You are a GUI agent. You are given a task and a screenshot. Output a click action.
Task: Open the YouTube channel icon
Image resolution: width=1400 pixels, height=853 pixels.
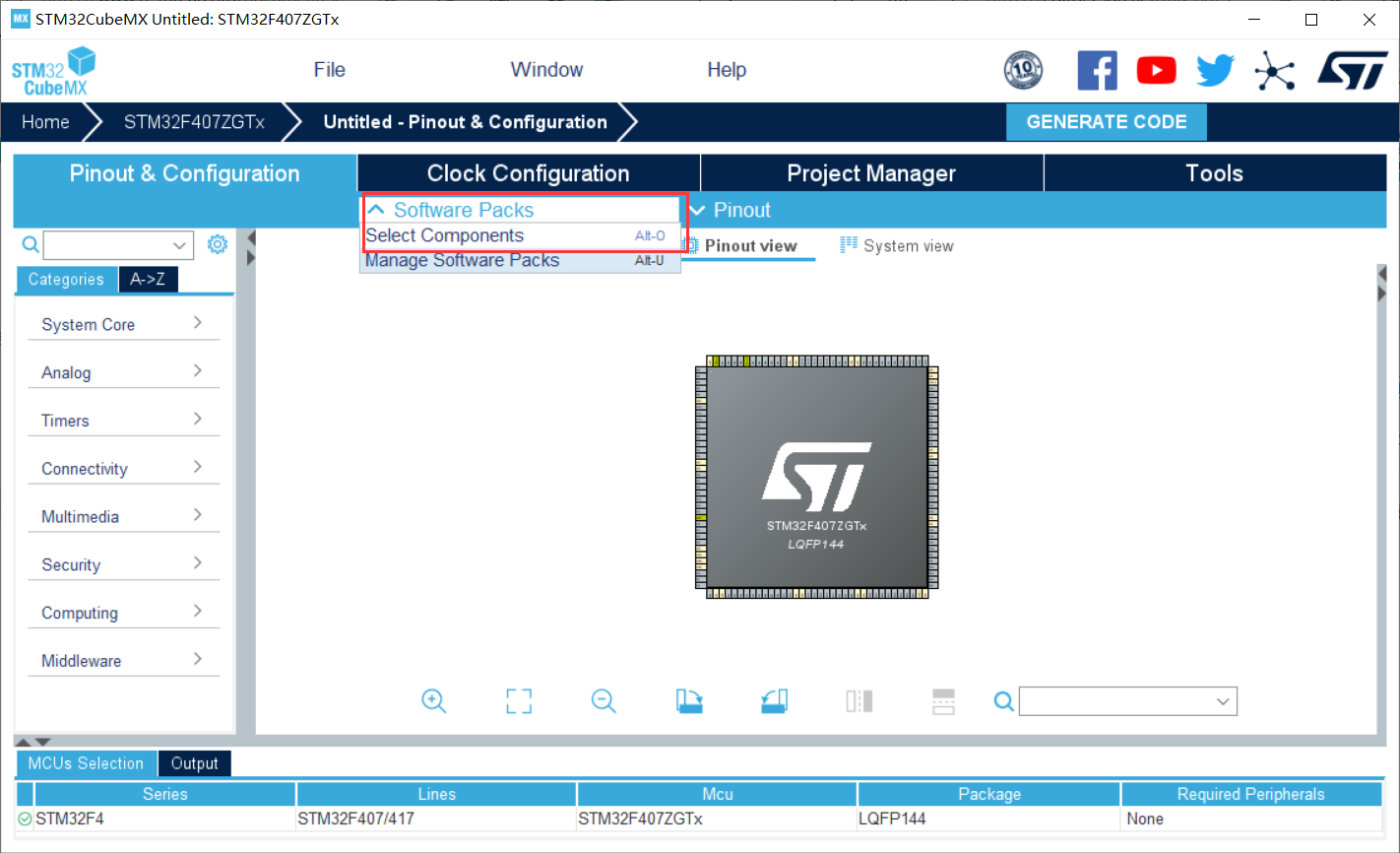pos(1156,70)
